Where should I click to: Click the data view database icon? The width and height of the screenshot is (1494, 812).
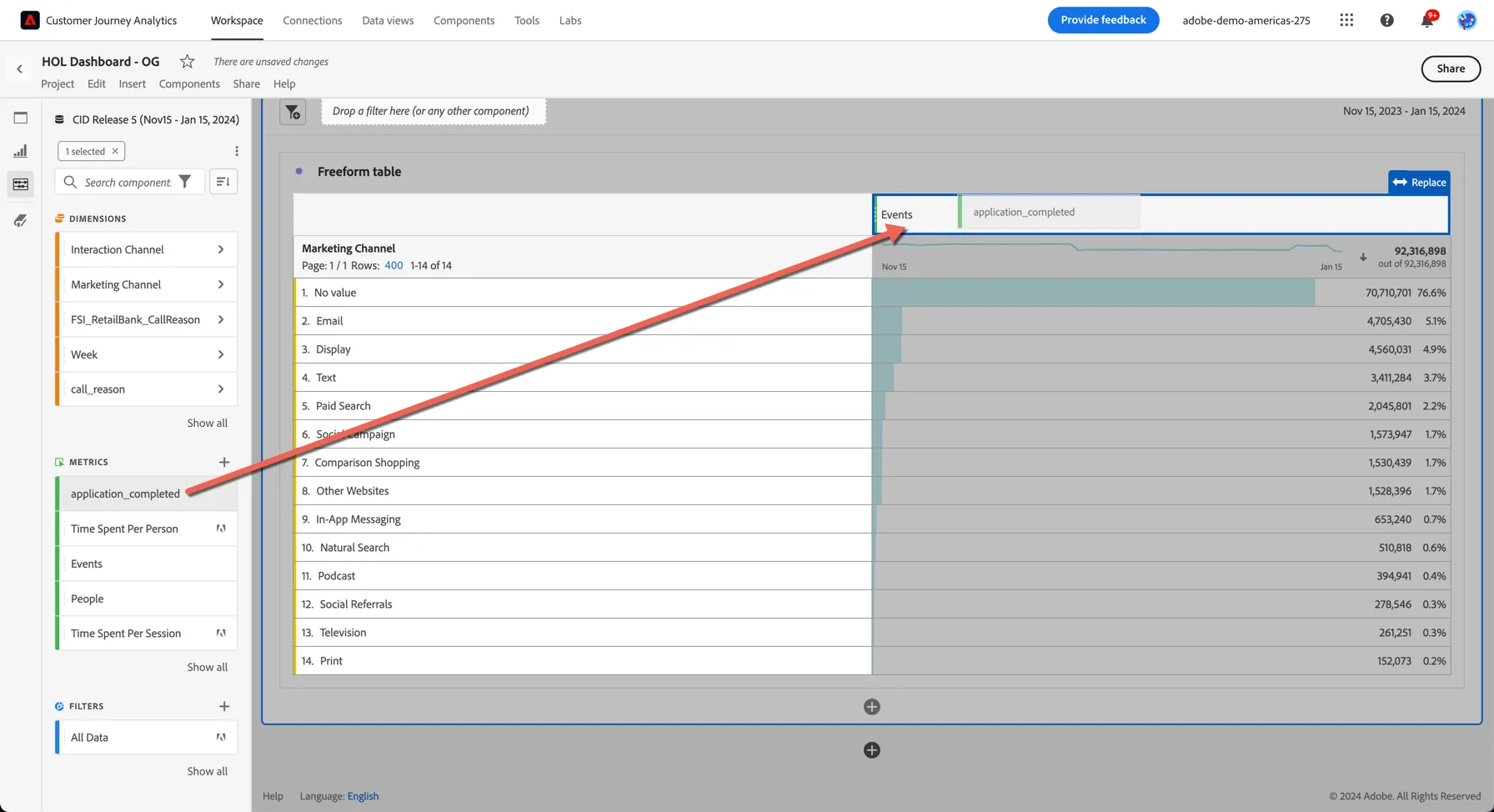(x=59, y=119)
